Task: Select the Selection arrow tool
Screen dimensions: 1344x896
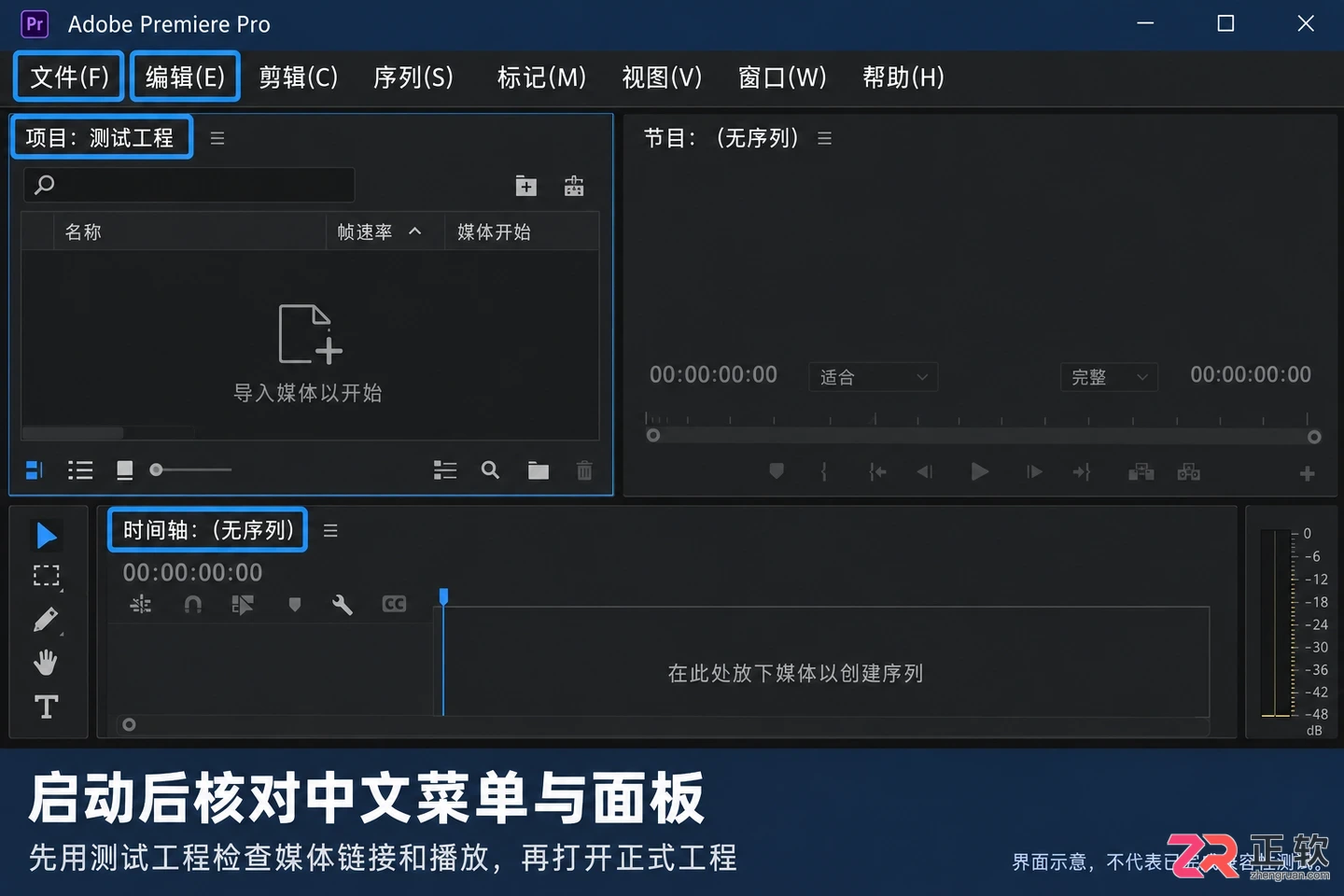Action: tap(46, 536)
